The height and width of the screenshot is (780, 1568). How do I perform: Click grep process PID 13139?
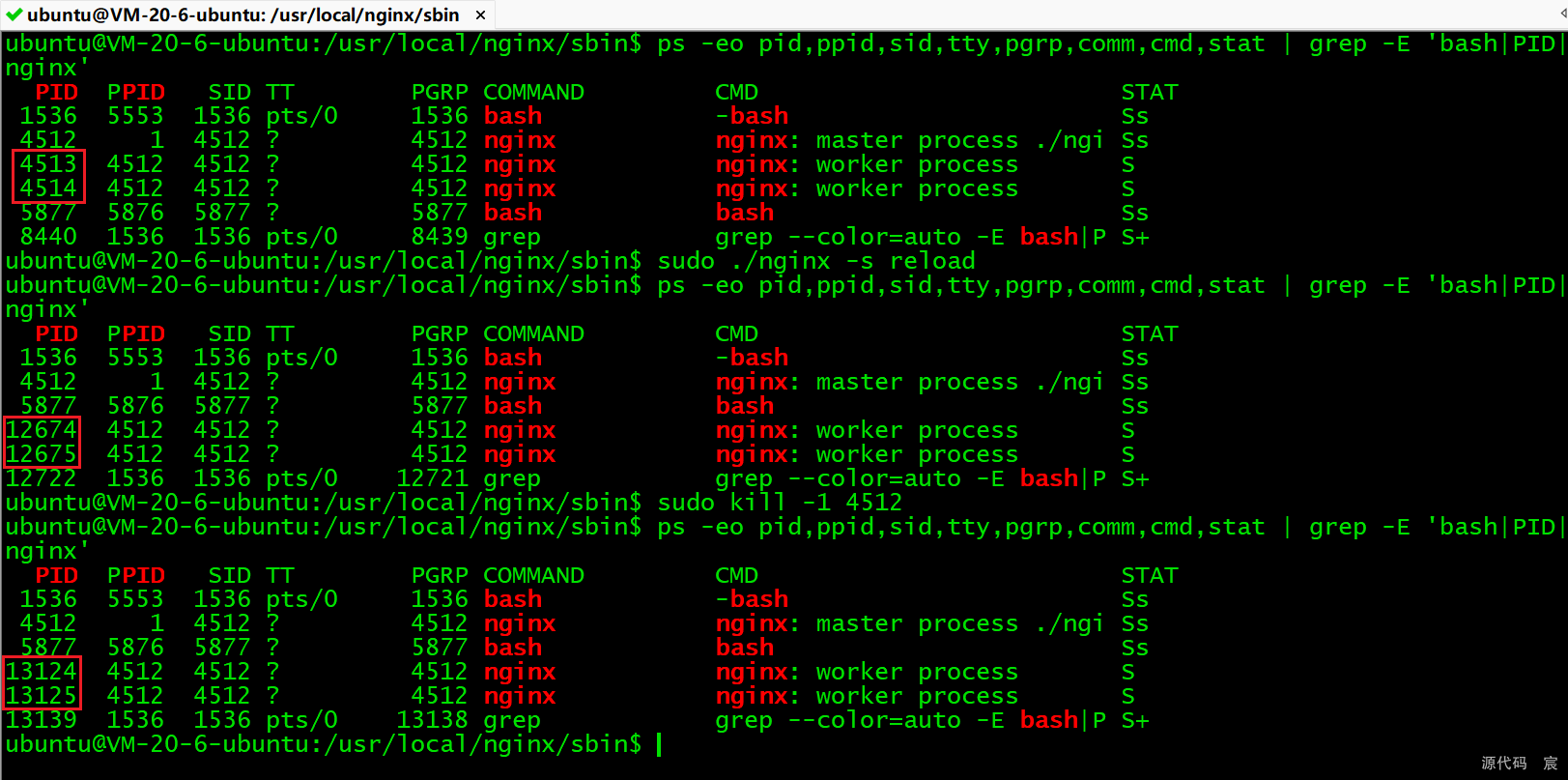tap(42, 720)
